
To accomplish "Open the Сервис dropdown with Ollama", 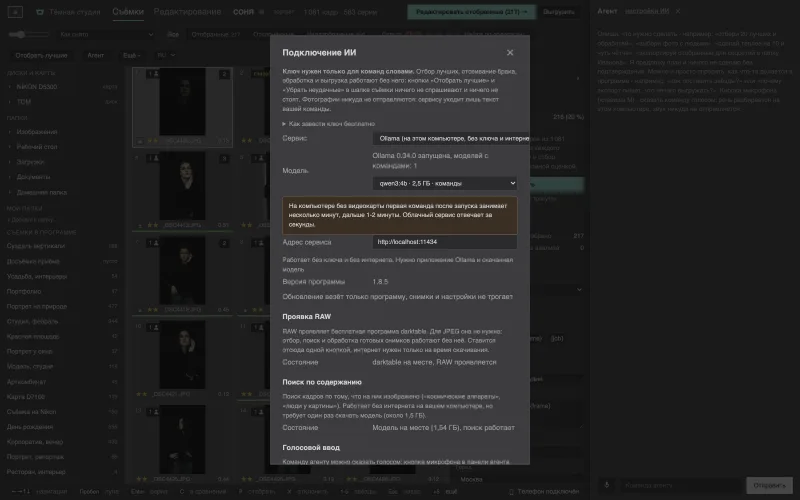I will [451, 138].
